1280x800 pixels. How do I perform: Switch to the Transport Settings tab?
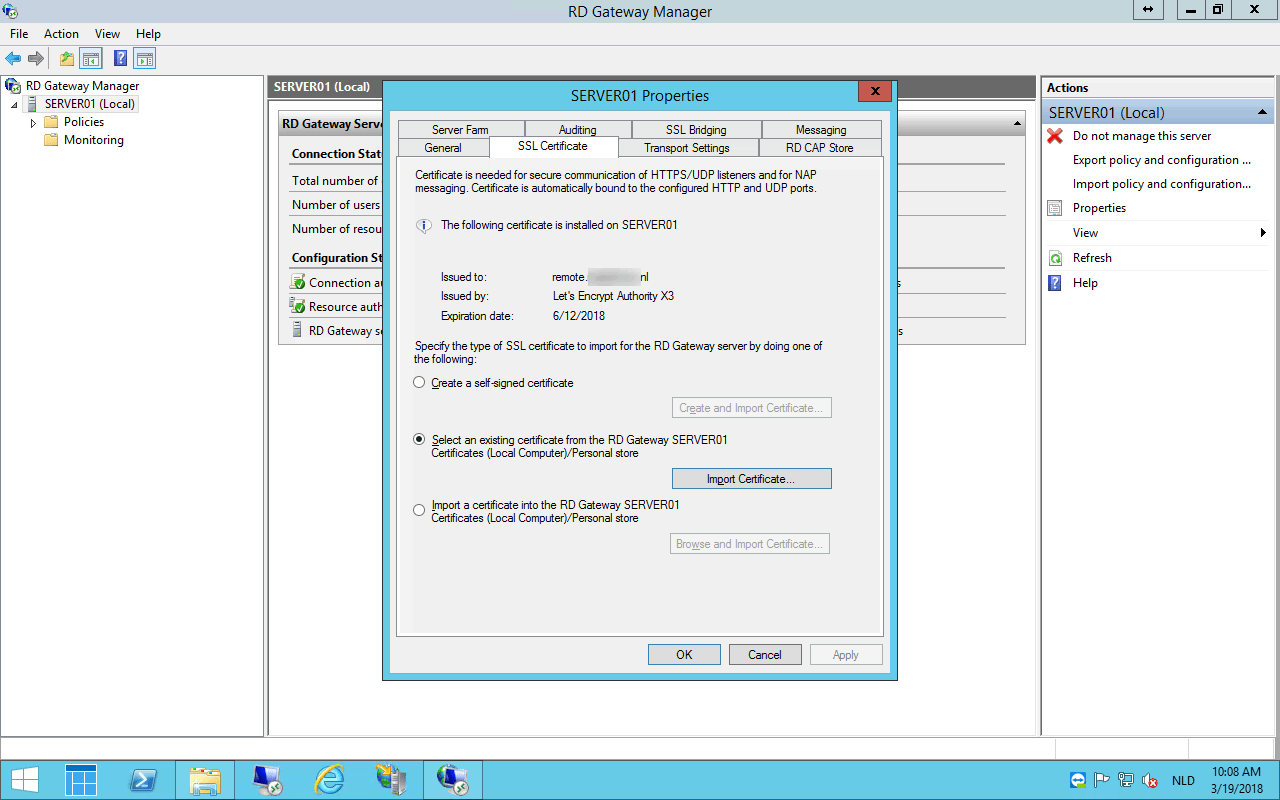687,148
